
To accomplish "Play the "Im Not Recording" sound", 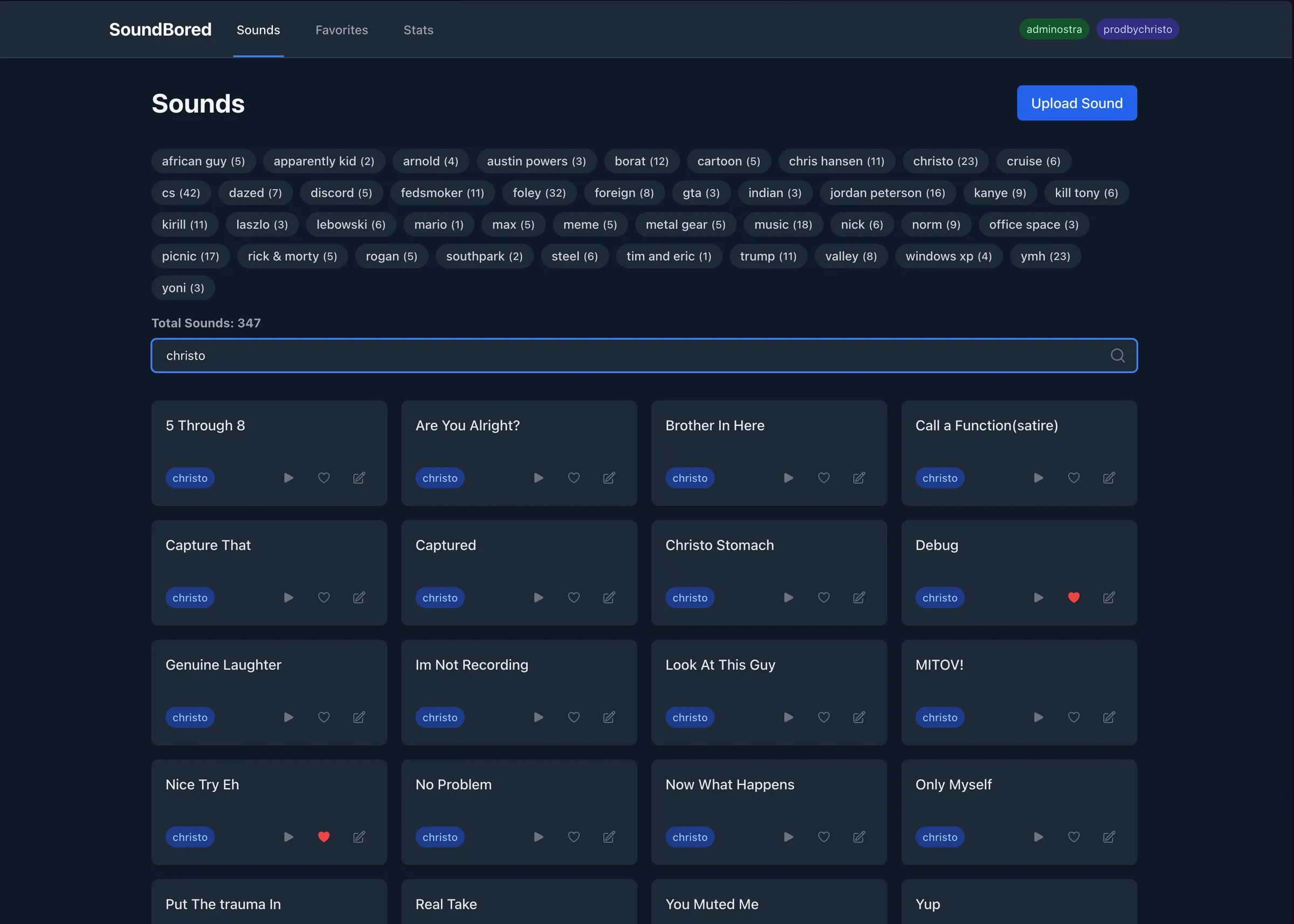I will coord(538,717).
